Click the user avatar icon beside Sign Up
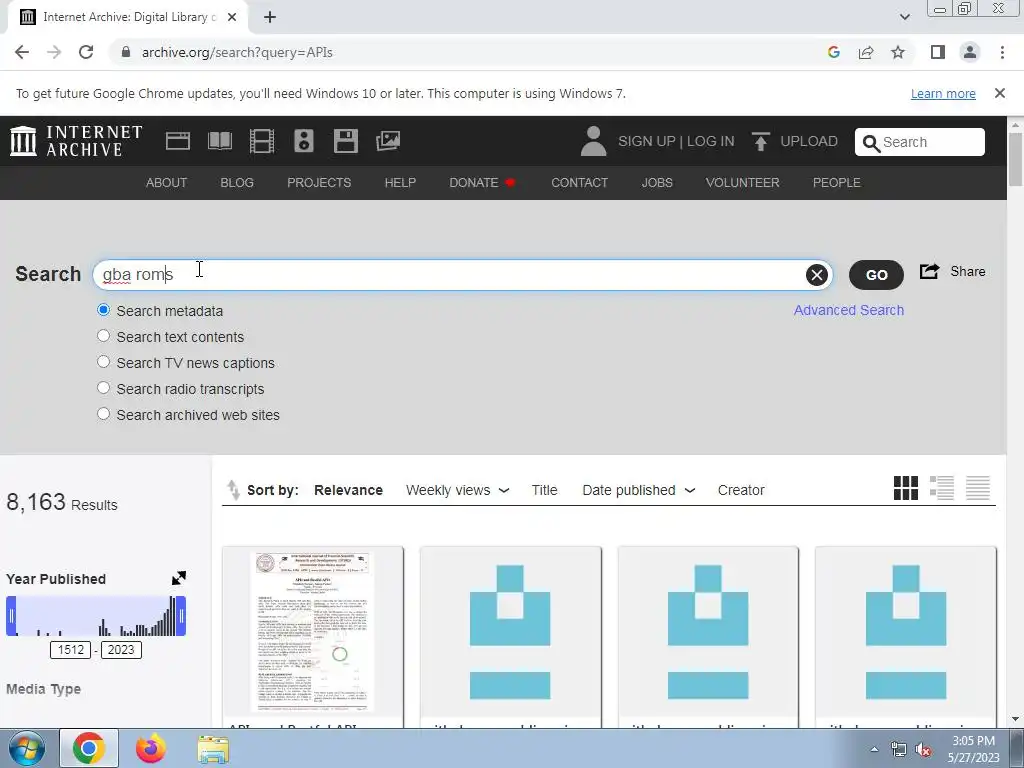This screenshot has width=1024, height=768. coord(593,141)
